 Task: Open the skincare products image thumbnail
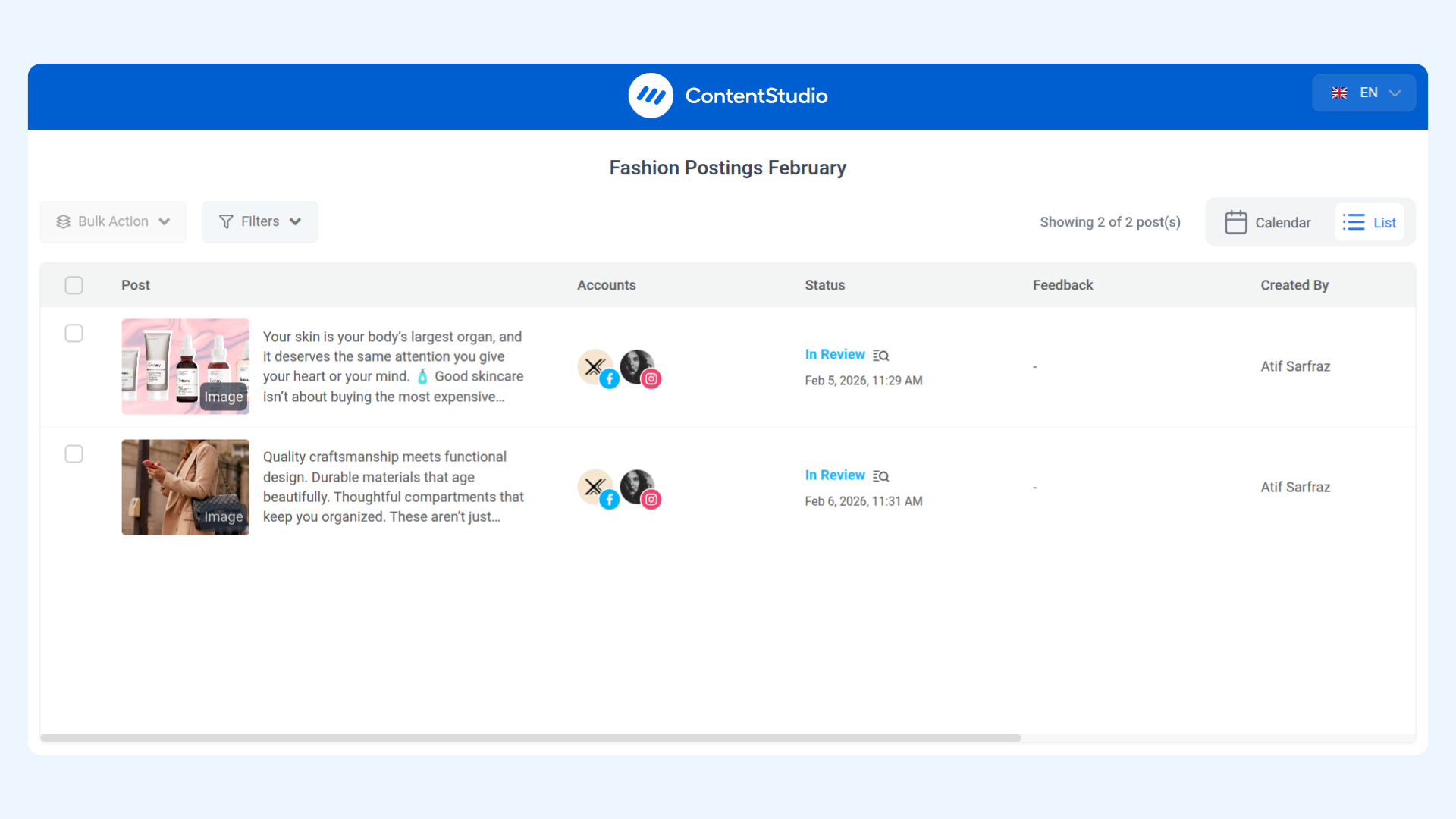[x=185, y=366]
